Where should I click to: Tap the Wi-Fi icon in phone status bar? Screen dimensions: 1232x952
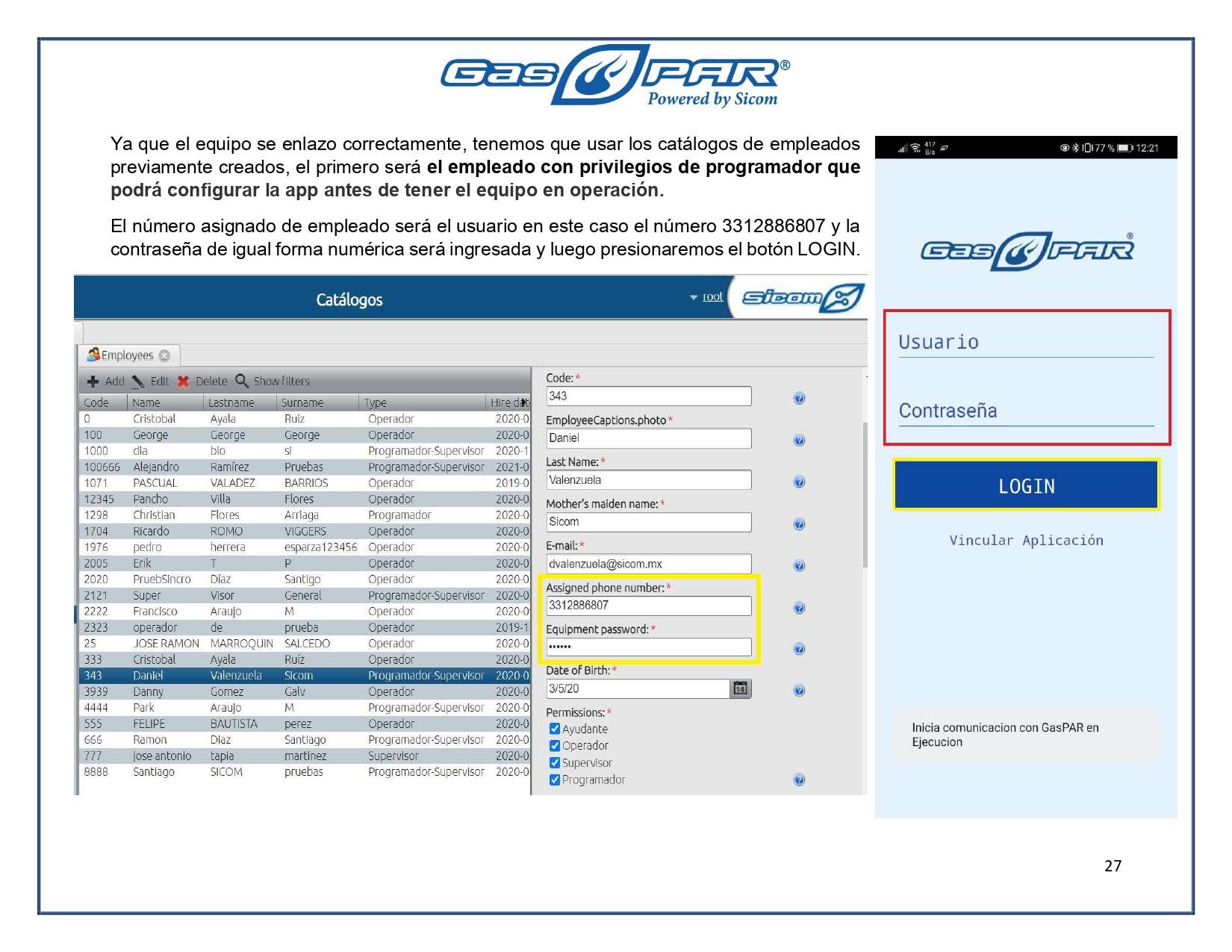916,148
